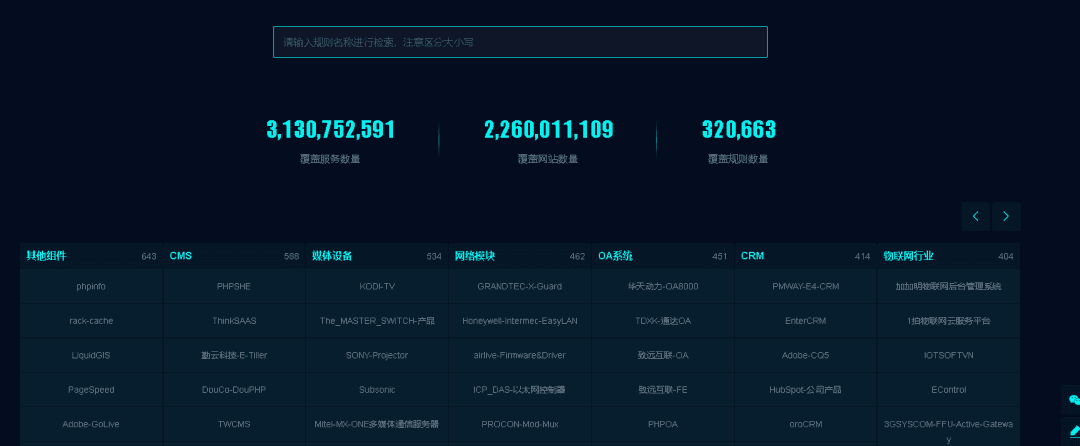1080x446 pixels.
Task: Choose the Honeywell-Intermec-EasyLAN rule
Action: coord(520,321)
